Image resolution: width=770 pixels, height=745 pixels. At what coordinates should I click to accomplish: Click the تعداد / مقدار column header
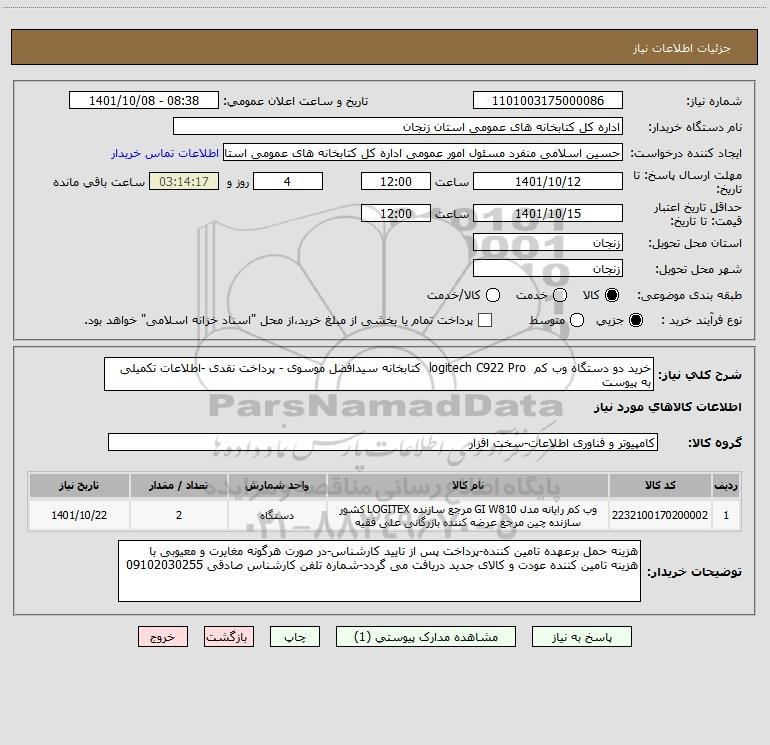point(179,485)
